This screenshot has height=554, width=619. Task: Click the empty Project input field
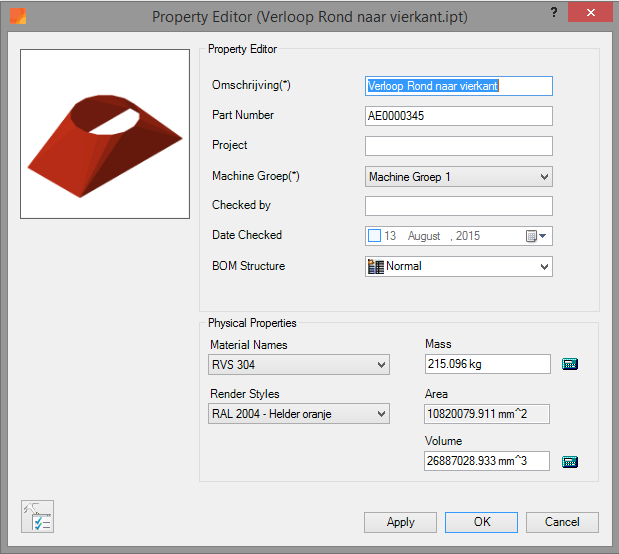[x=458, y=146]
